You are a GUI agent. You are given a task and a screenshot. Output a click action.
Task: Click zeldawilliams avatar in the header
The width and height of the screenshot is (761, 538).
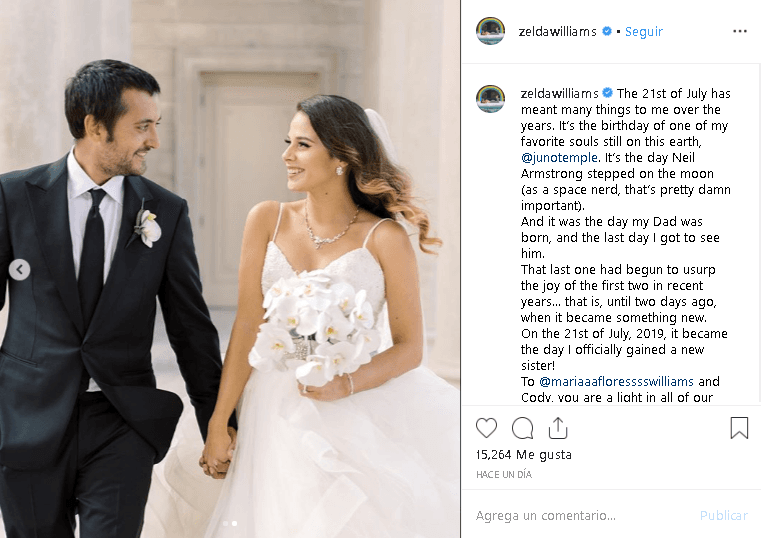tap(490, 31)
